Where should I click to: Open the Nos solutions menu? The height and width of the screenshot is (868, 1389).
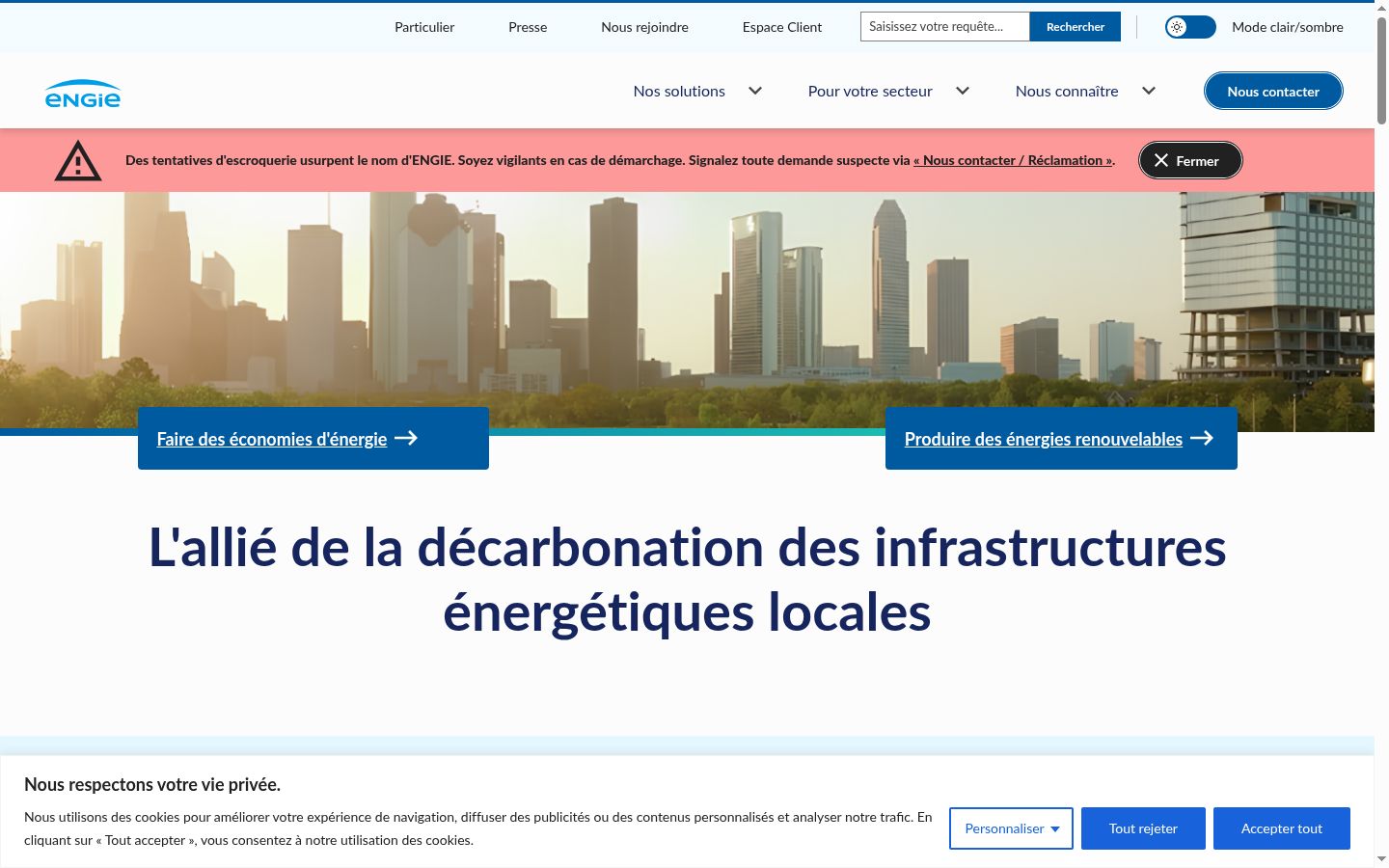coord(679,91)
